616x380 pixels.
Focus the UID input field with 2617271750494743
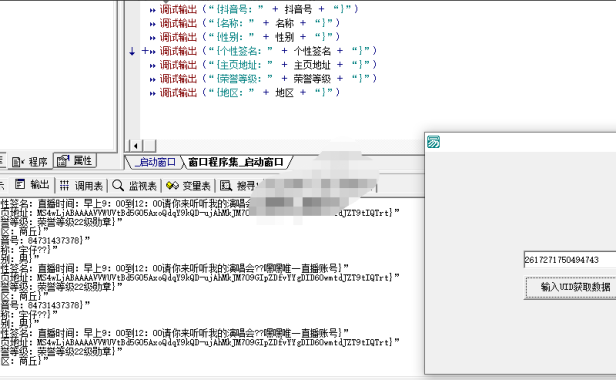pos(570,260)
